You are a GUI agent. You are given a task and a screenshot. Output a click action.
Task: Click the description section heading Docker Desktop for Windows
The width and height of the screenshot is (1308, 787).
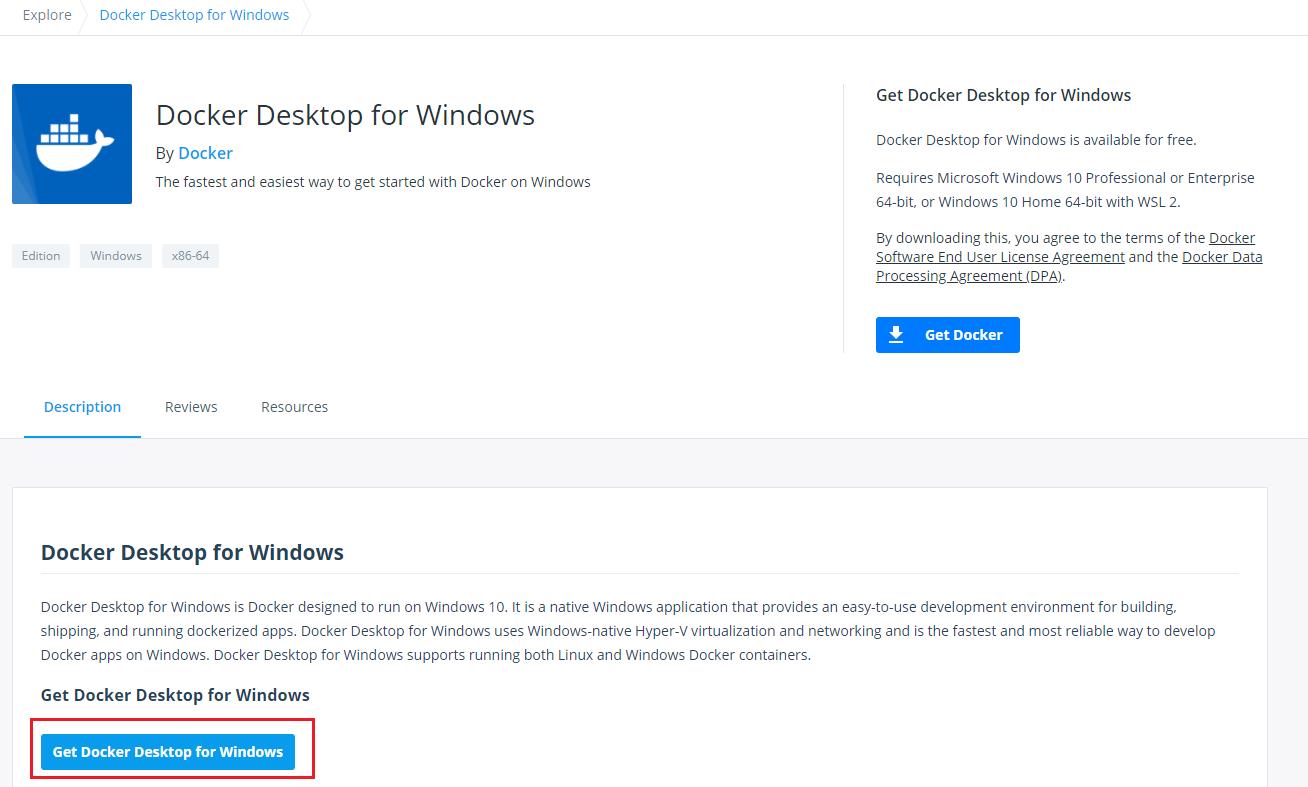coord(192,552)
